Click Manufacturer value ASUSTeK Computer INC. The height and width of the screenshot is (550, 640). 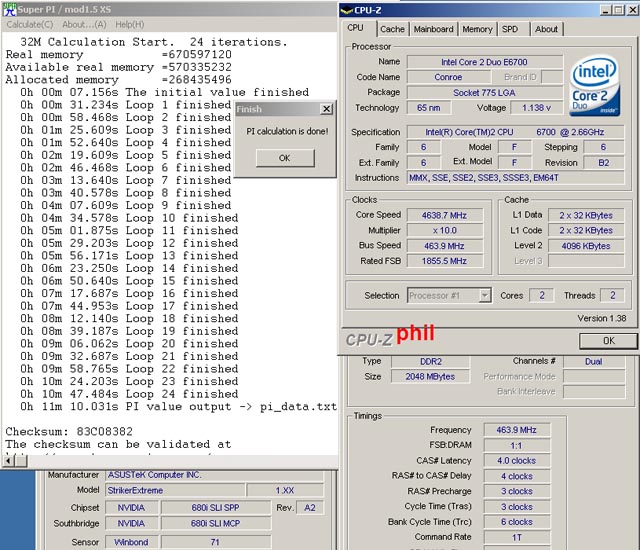(x=215, y=475)
